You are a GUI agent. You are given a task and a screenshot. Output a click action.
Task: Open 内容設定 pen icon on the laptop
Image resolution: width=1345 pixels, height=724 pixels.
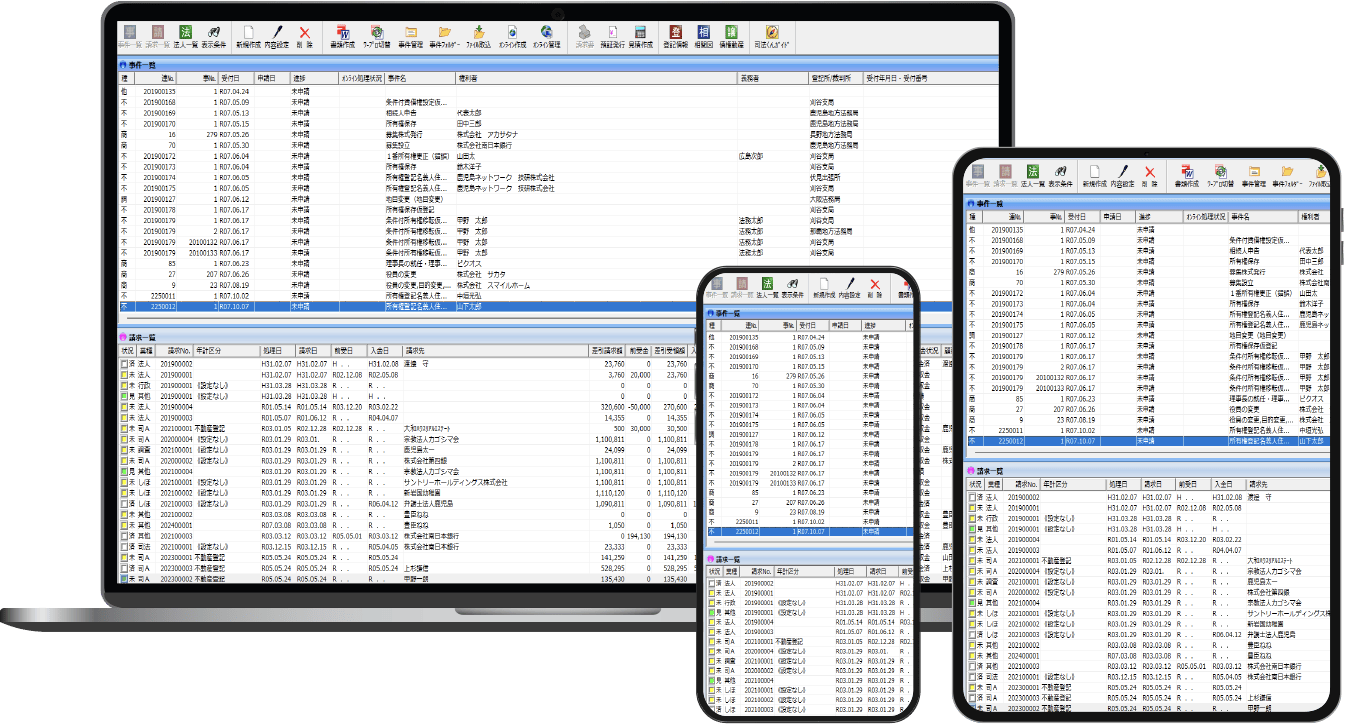(x=277, y=37)
